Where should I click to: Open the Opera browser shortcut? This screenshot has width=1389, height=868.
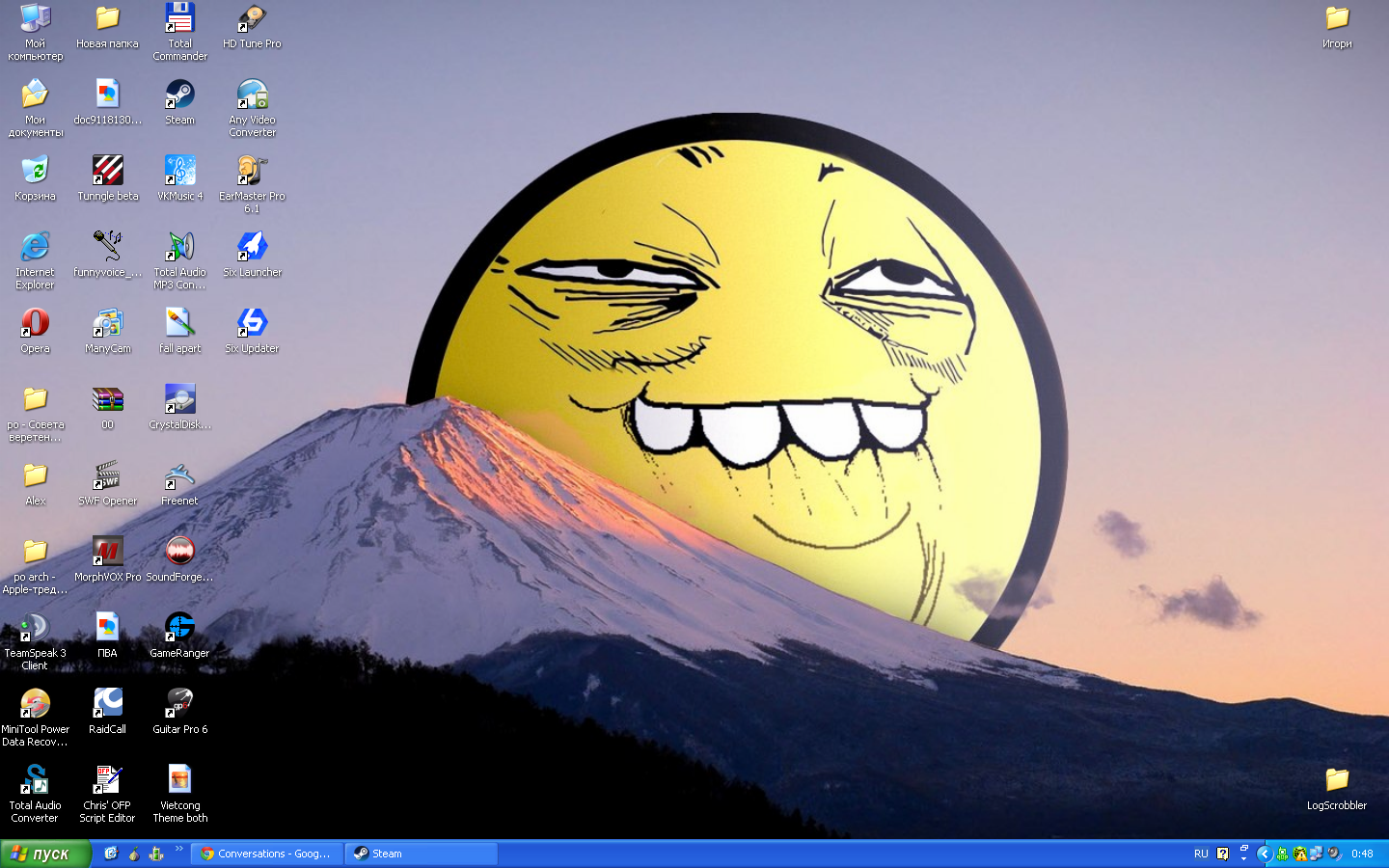click(x=35, y=324)
